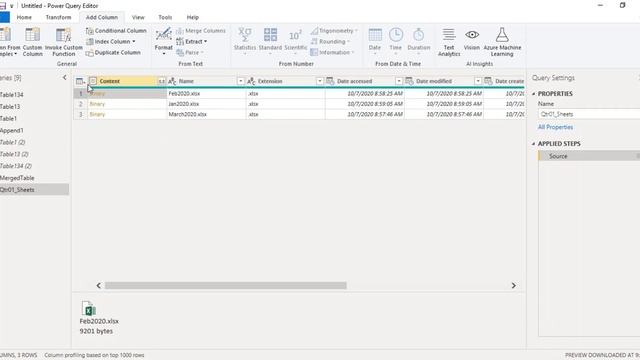Collapse the Queries pane
640x360 pixels.
point(64,77)
